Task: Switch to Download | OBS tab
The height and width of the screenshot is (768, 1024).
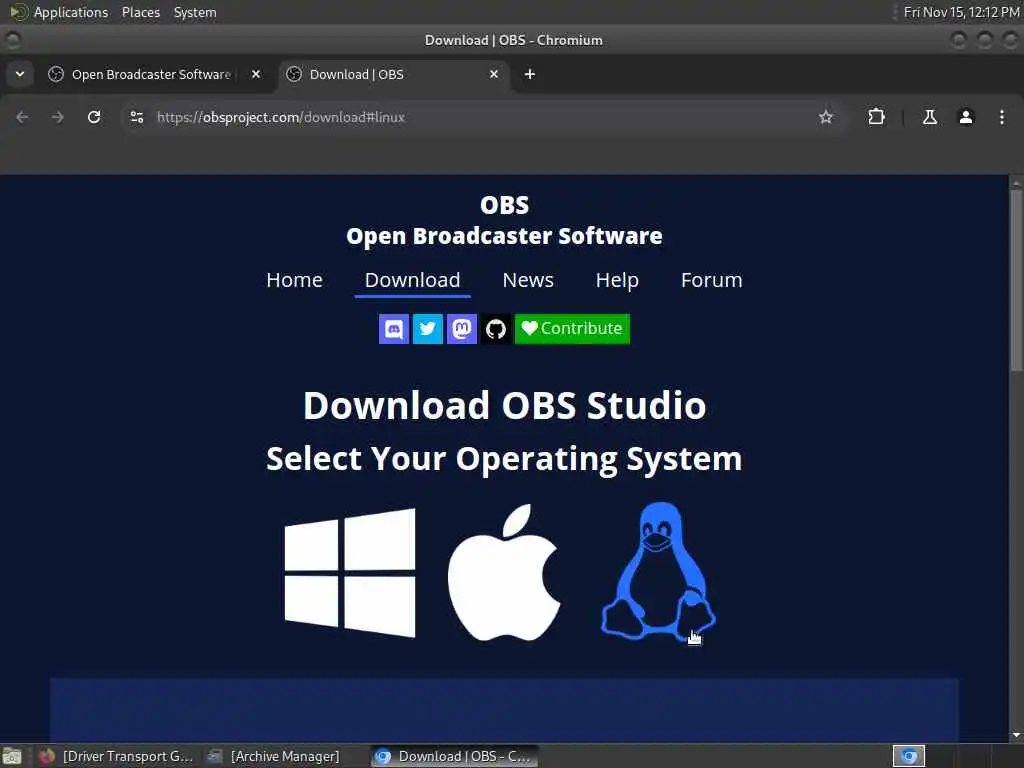Action: (394, 74)
